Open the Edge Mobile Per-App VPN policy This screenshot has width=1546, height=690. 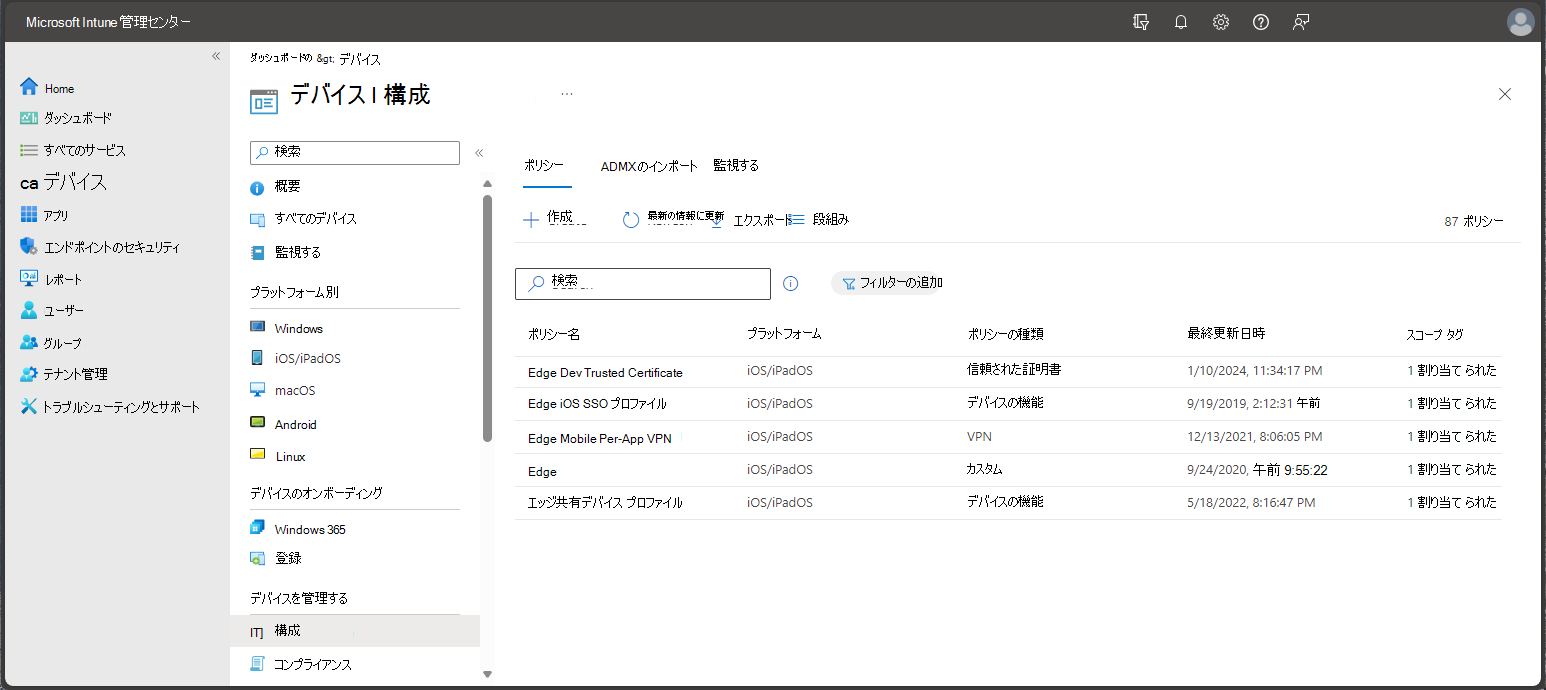(600, 438)
